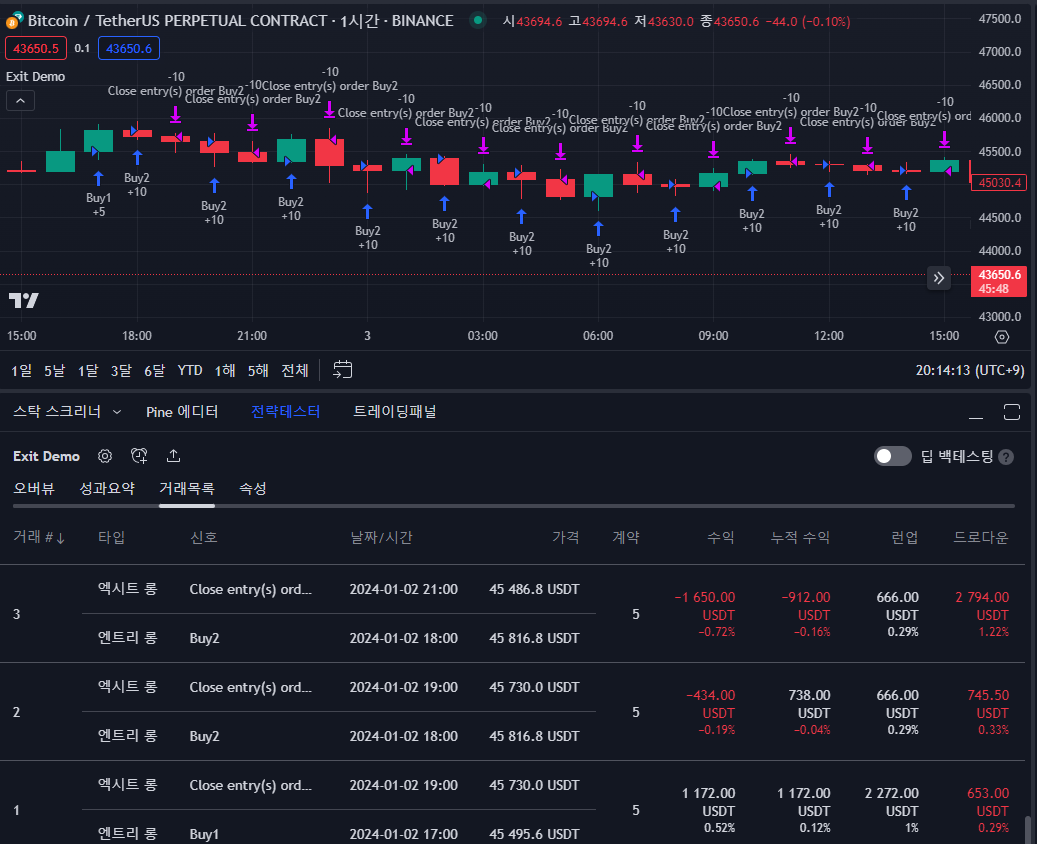Click the 누적 수익 column header
Image resolution: width=1037 pixels, height=844 pixels.
(800, 537)
